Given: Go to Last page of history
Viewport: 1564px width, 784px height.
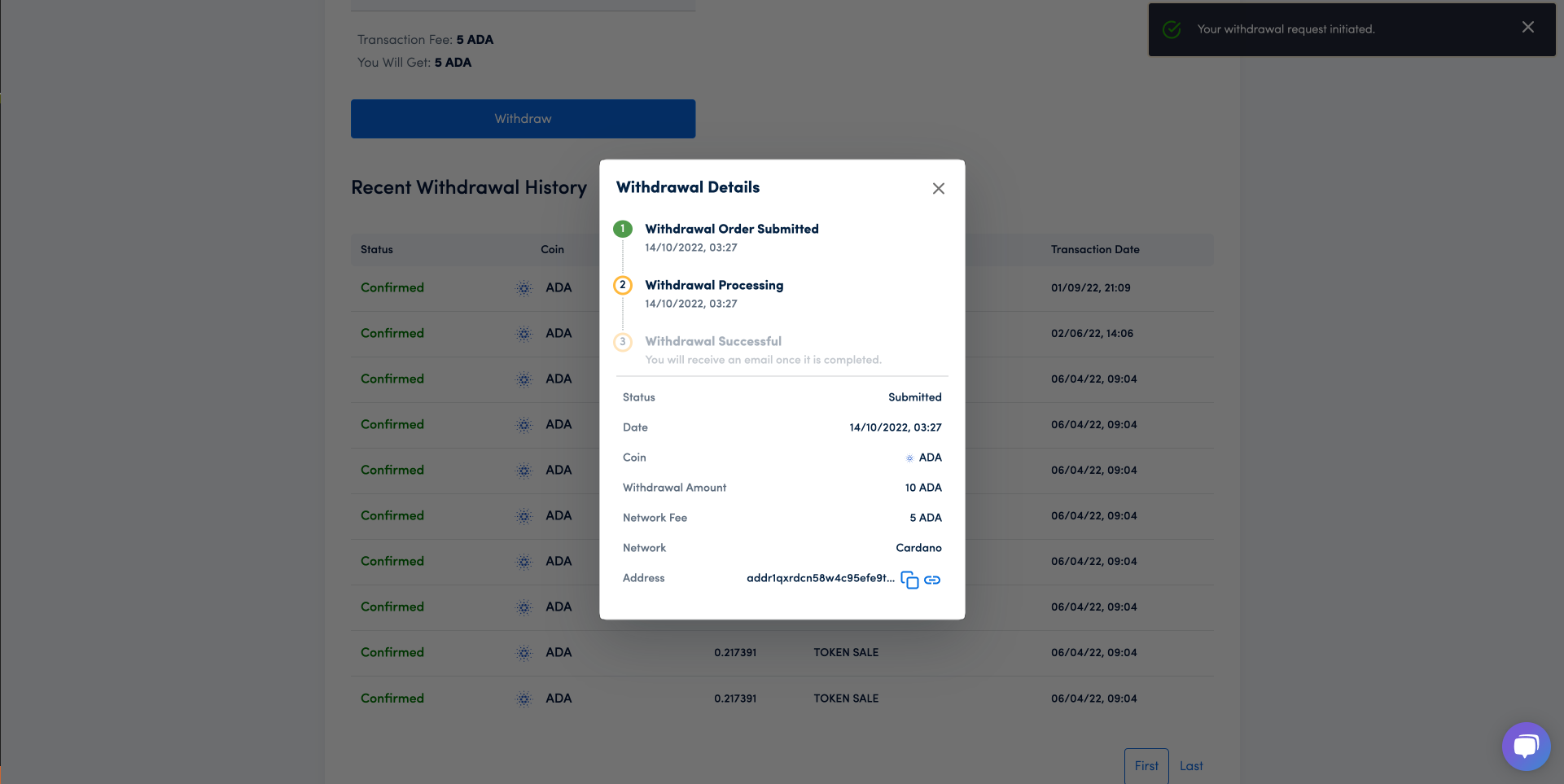Looking at the screenshot, I should click(x=1191, y=766).
